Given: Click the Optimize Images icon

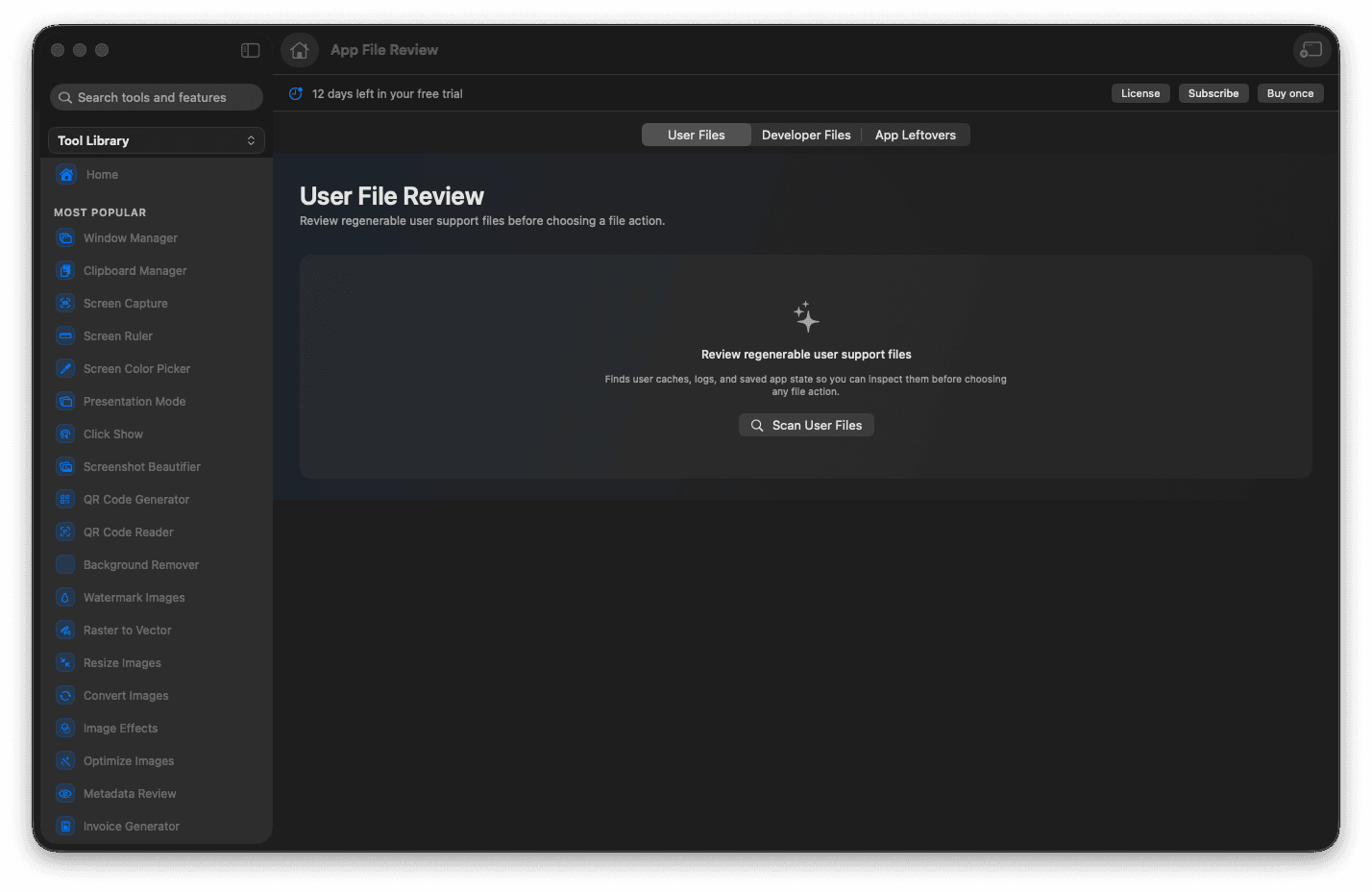Looking at the screenshot, I should tap(65, 761).
